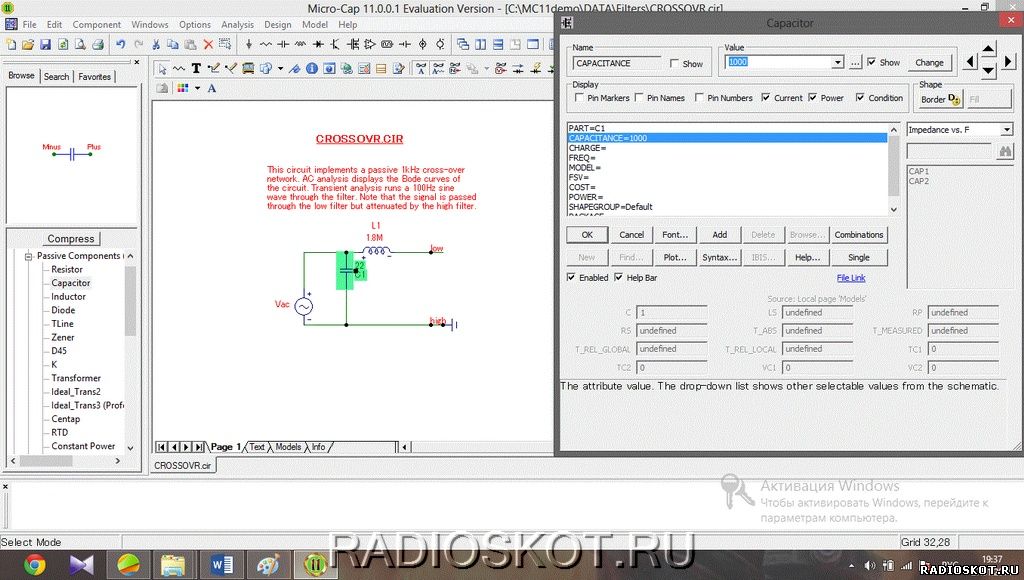Open the Impedance vs. F dropdown
Screen dimensions: 1024x580
point(1006,130)
